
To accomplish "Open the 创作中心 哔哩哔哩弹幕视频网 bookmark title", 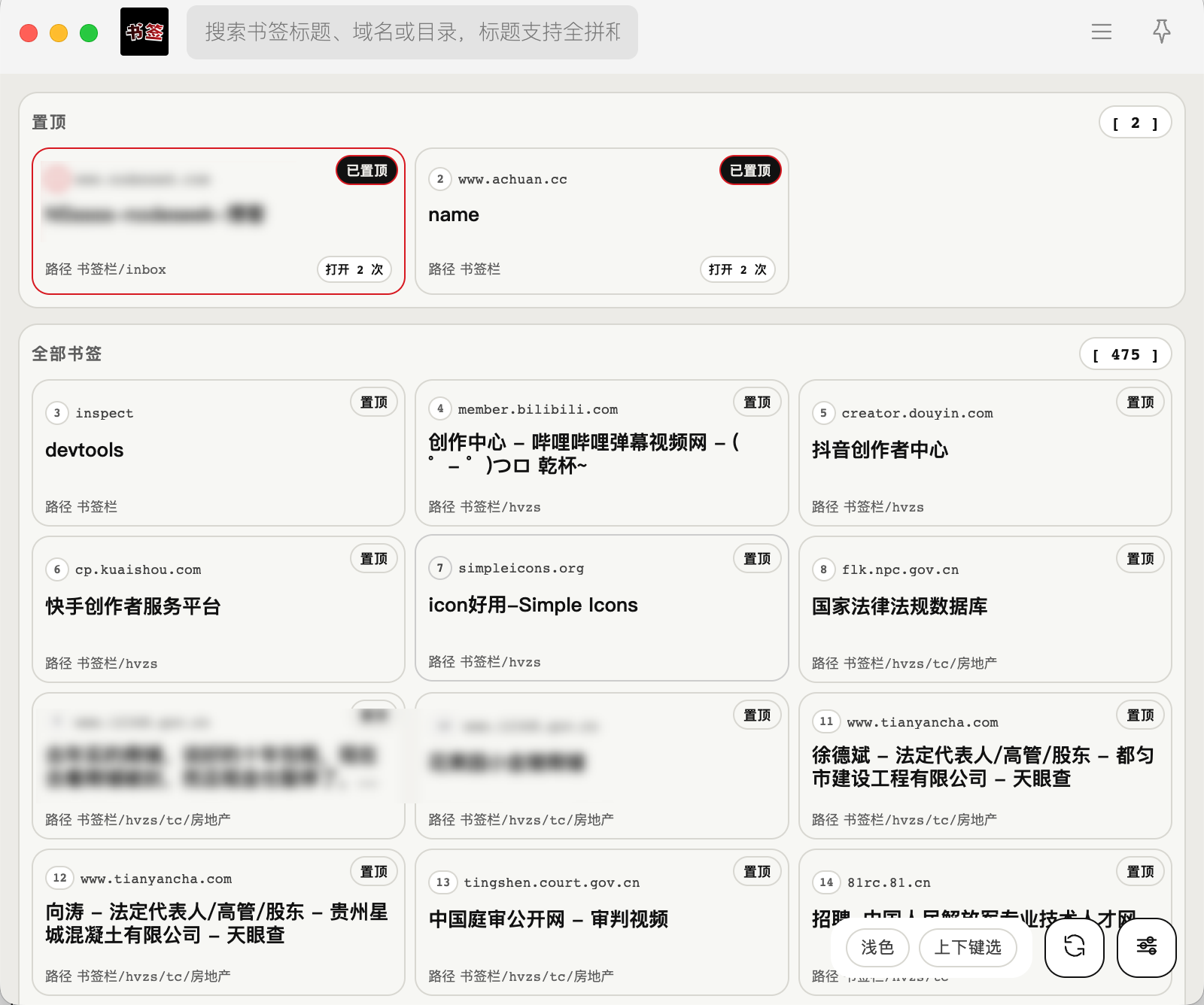I will [x=584, y=454].
